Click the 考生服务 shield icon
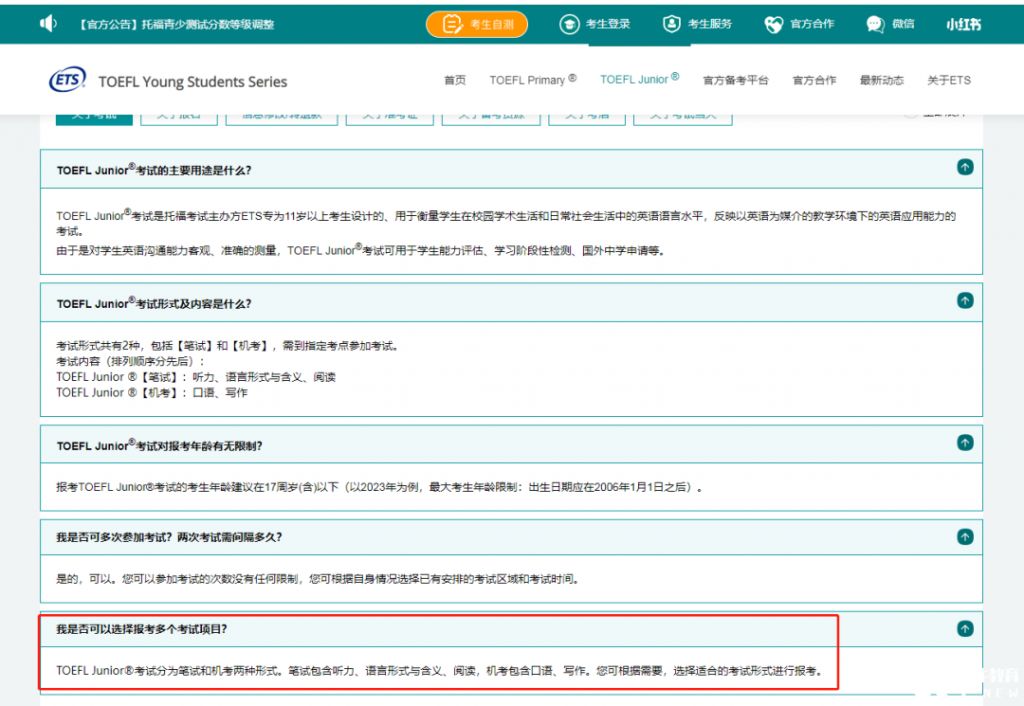This screenshot has width=1024, height=706. point(671,24)
